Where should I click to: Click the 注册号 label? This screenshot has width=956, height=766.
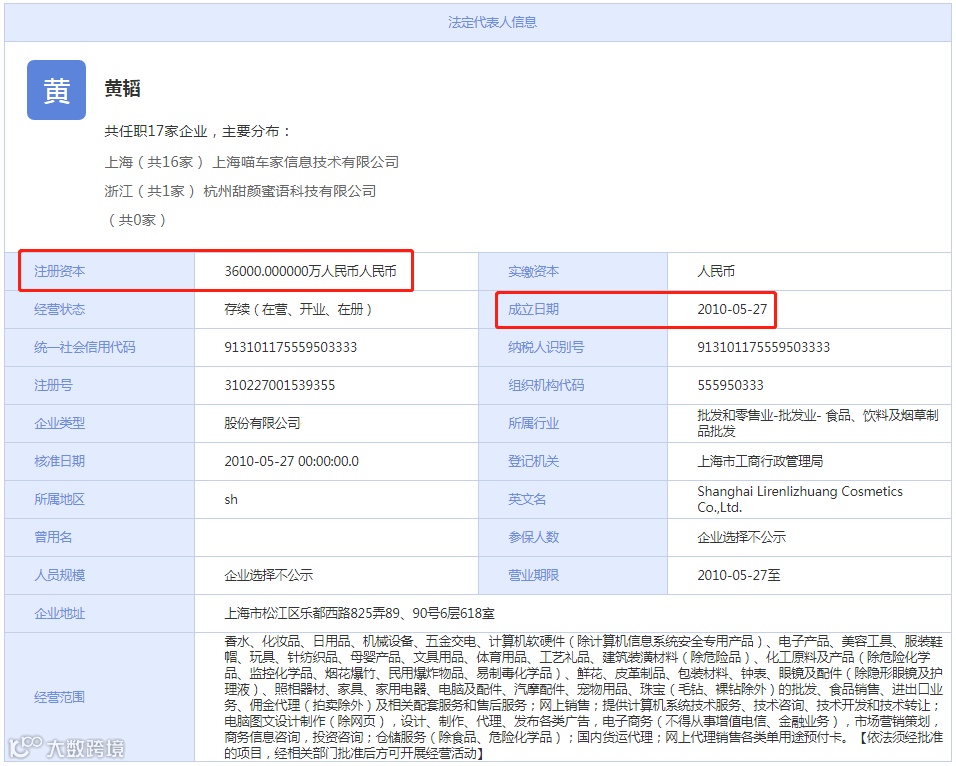pos(53,385)
